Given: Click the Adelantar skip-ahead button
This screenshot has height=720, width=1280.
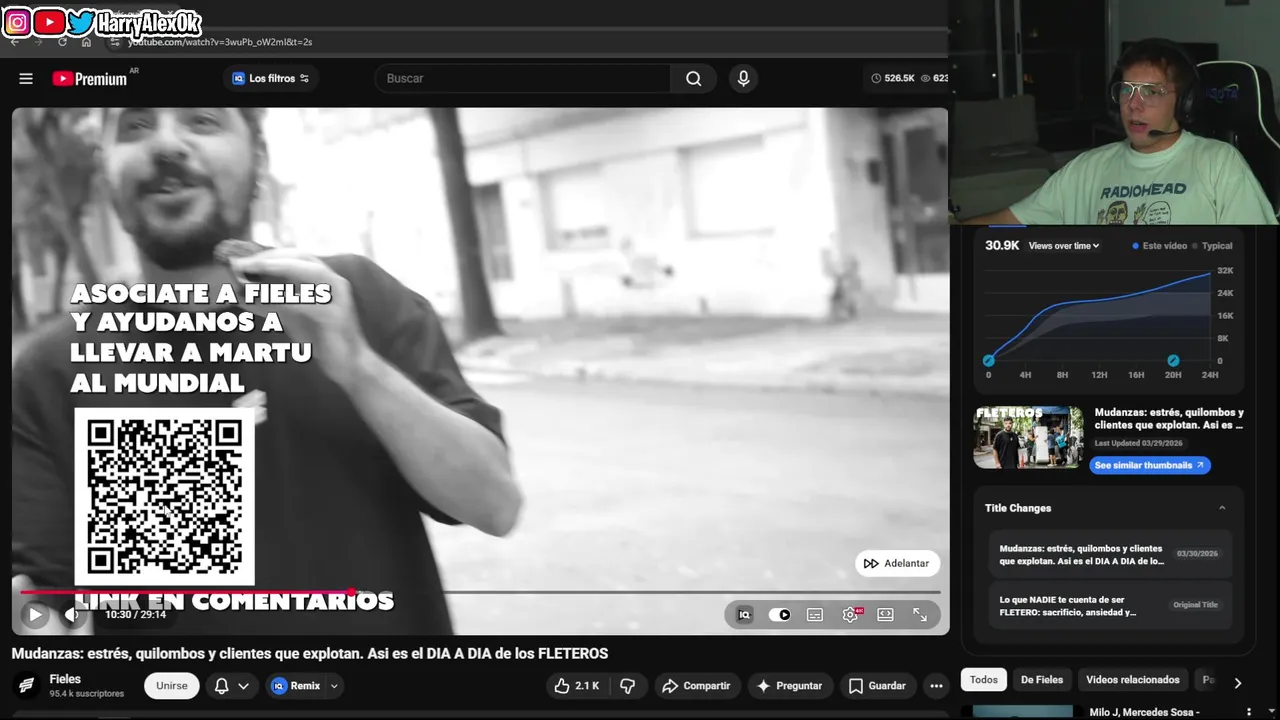Looking at the screenshot, I should [x=897, y=563].
